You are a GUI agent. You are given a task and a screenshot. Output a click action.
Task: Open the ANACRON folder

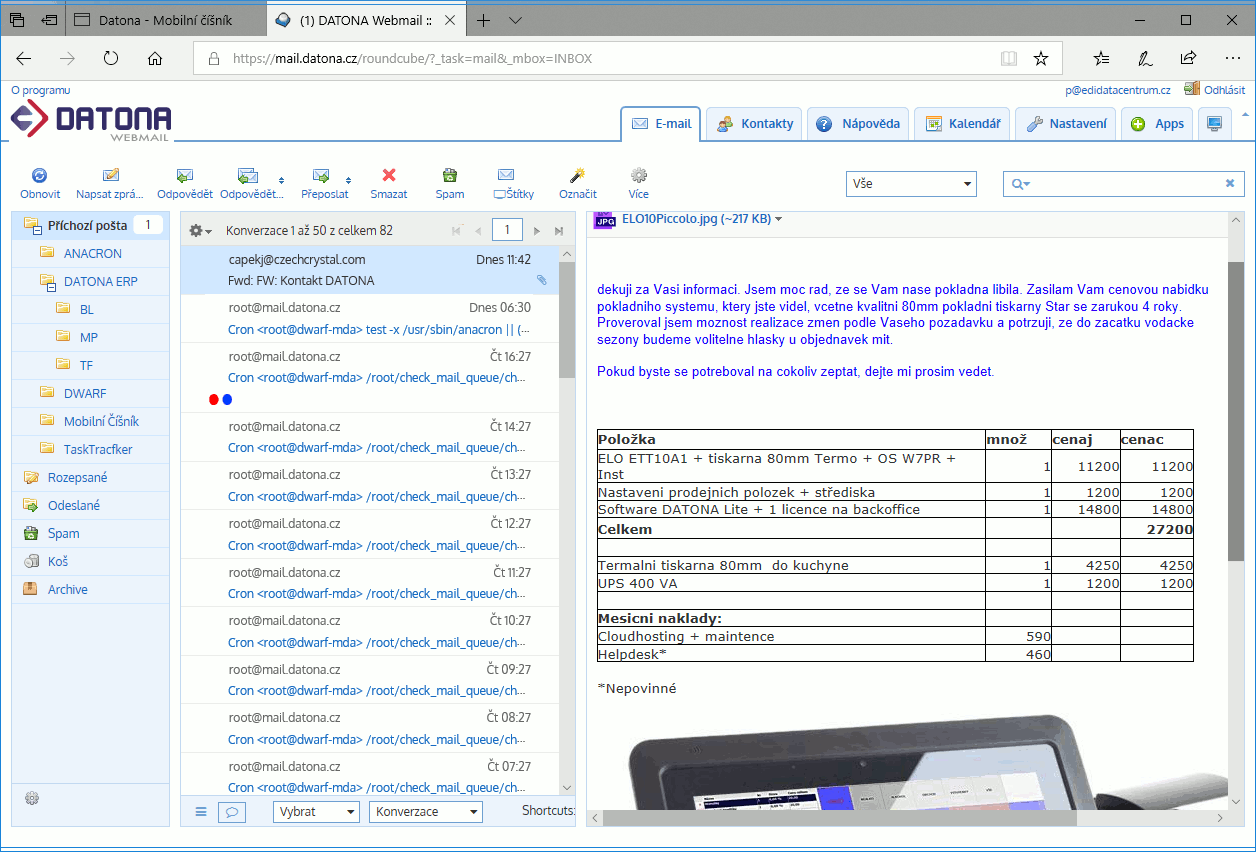[93, 253]
